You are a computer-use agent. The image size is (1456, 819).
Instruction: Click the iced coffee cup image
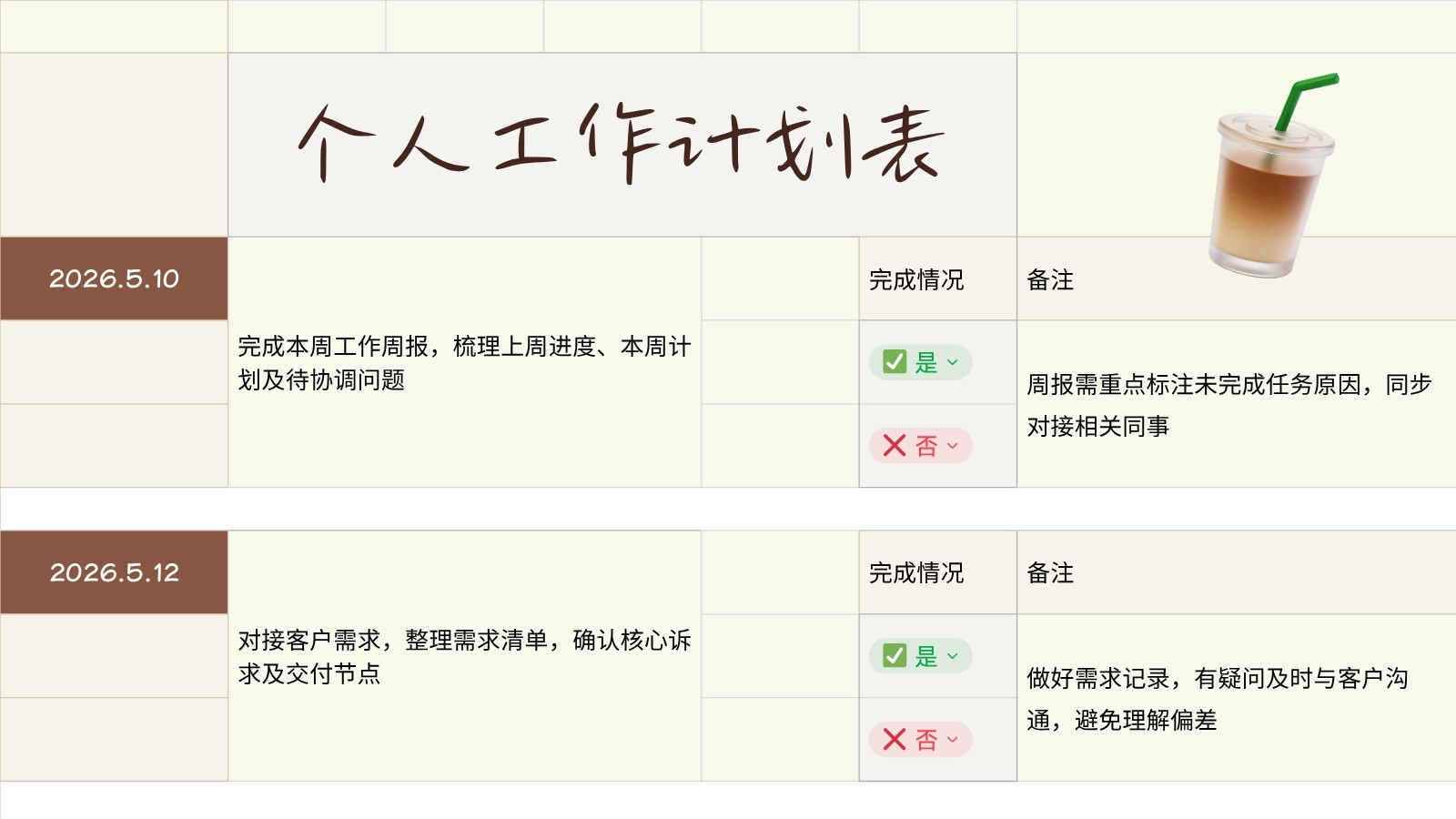click(1272, 176)
